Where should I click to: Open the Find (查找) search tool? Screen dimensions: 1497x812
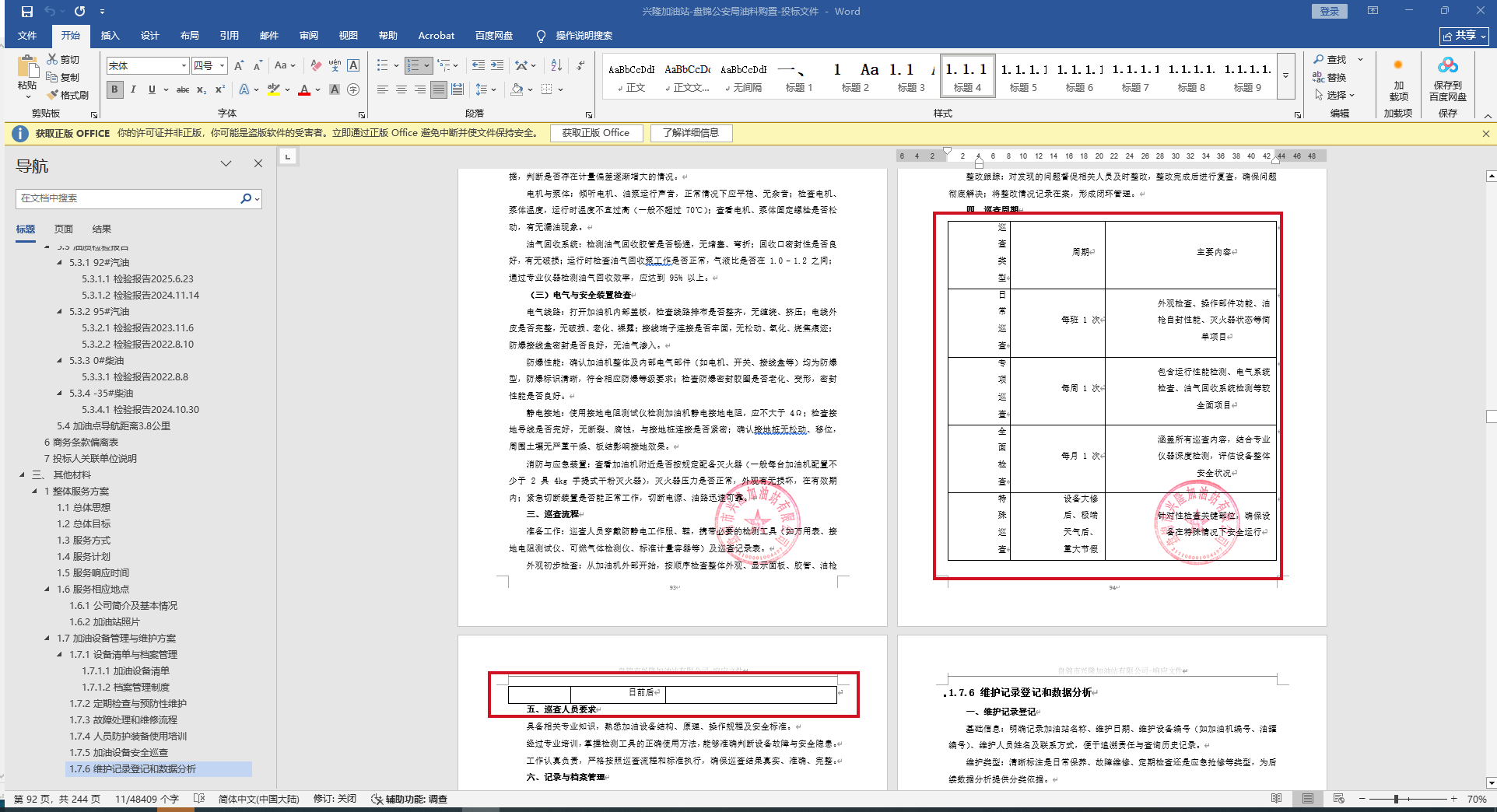[1330, 60]
